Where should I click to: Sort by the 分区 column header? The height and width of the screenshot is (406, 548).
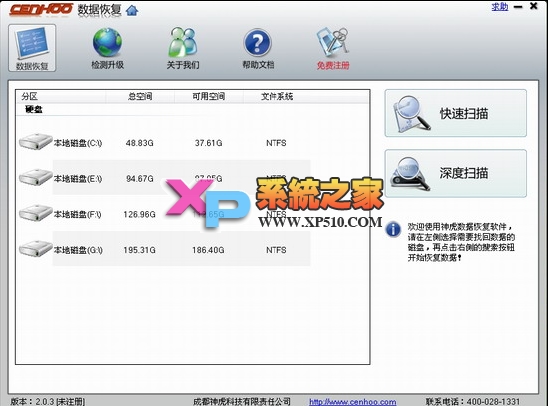click(x=61, y=96)
